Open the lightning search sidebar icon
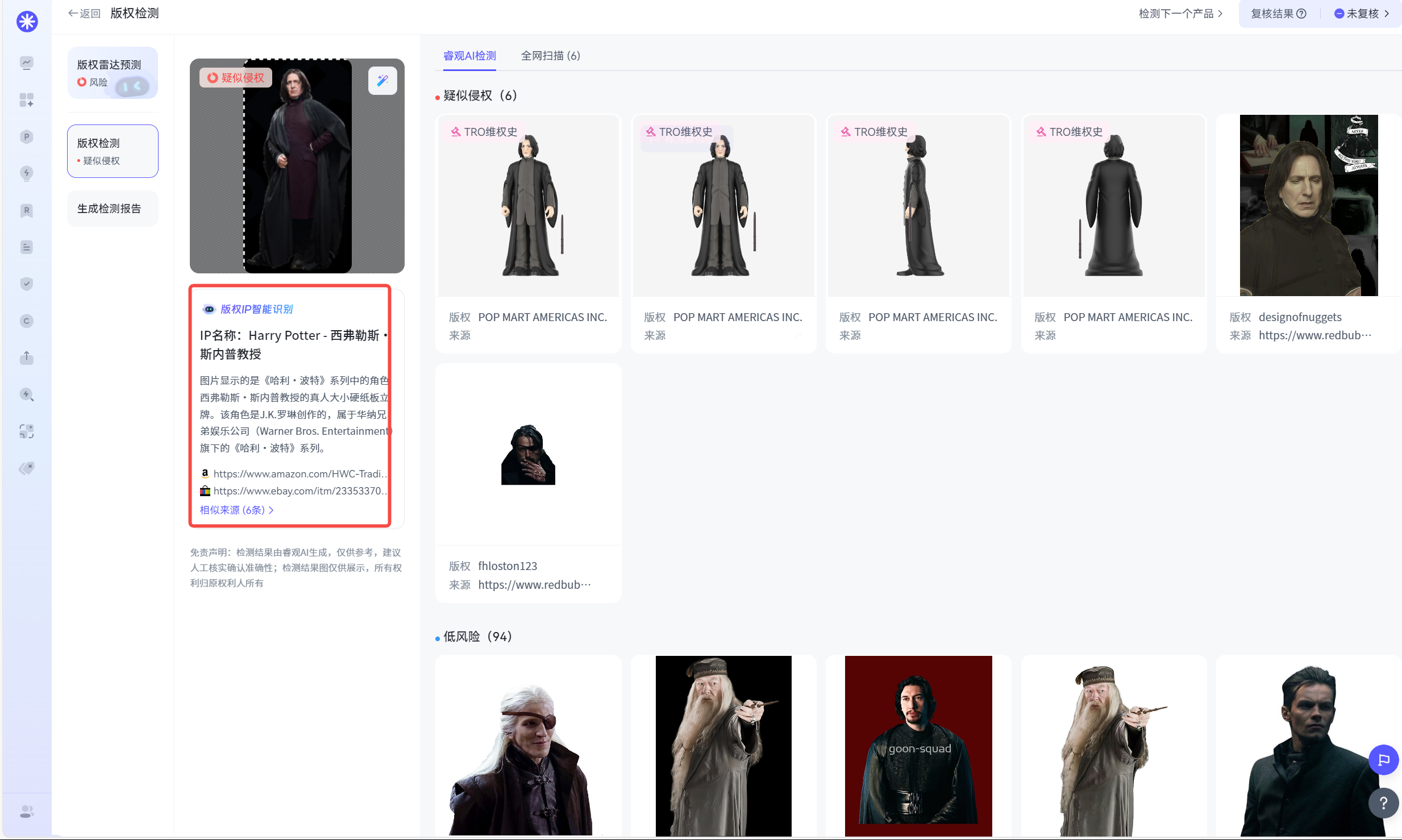The width and height of the screenshot is (1402, 840). click(x=27, y=394)
